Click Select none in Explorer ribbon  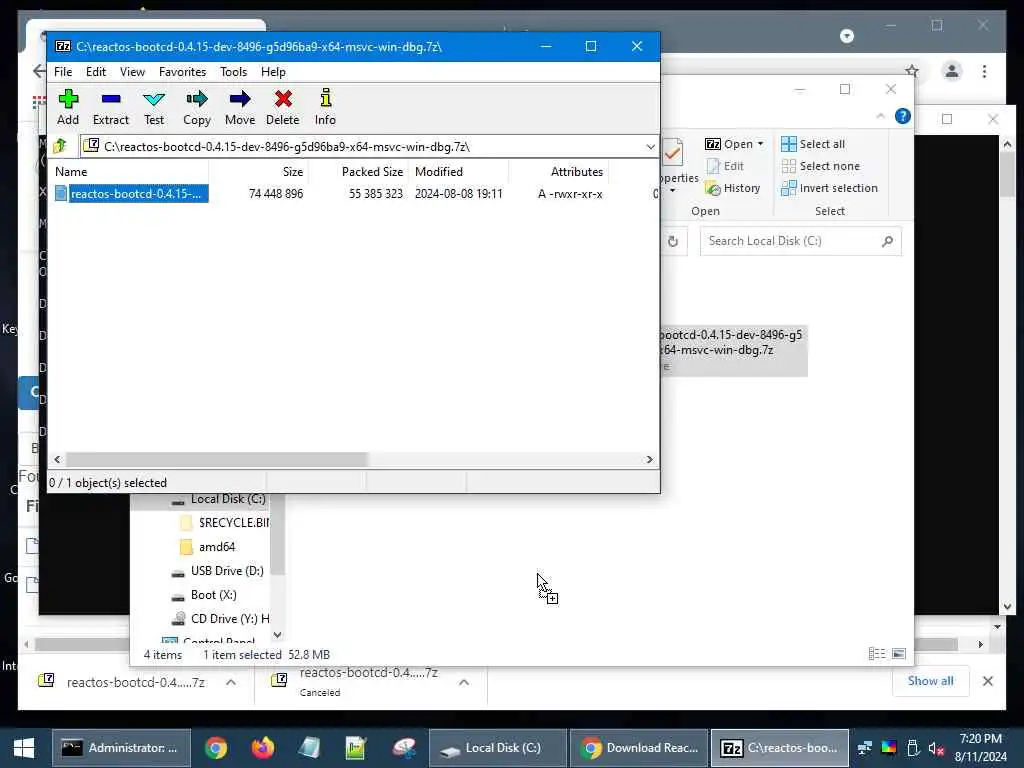(x=821, y=166)
